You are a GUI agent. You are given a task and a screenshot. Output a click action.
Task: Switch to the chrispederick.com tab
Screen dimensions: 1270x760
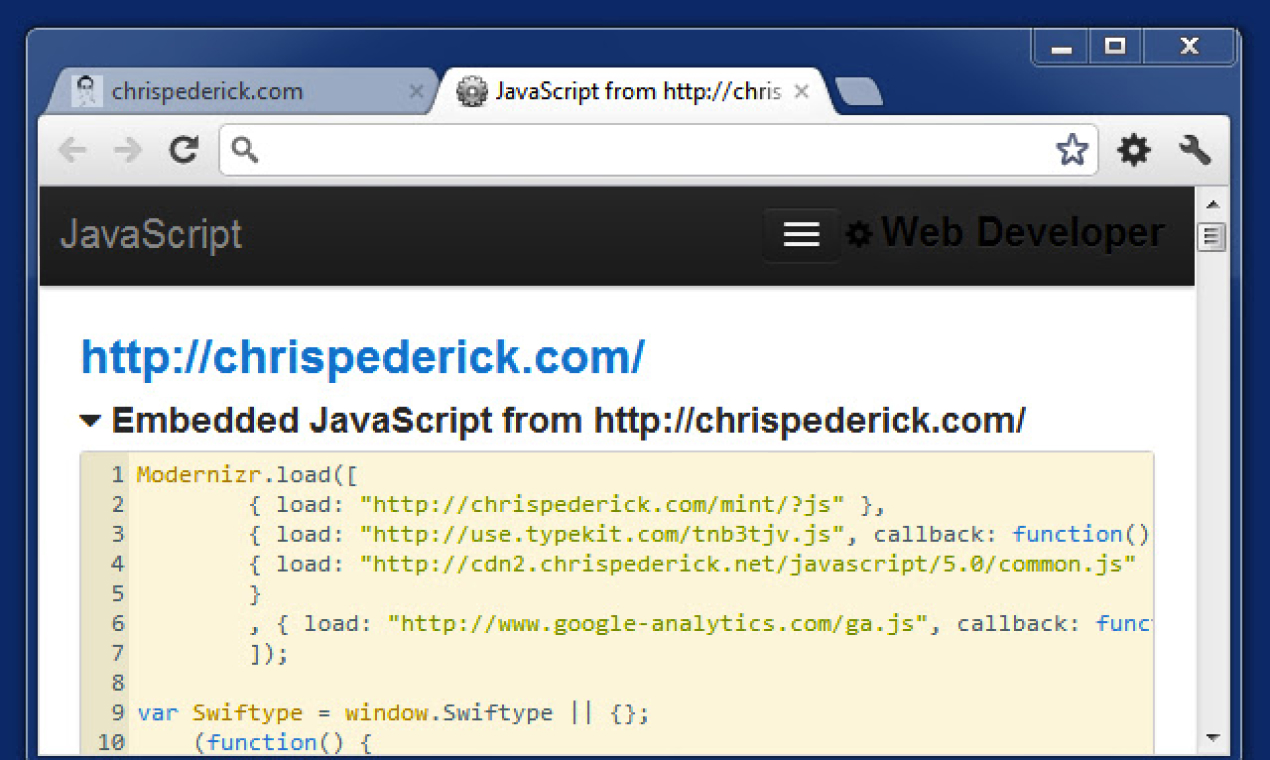click(243, 91)
